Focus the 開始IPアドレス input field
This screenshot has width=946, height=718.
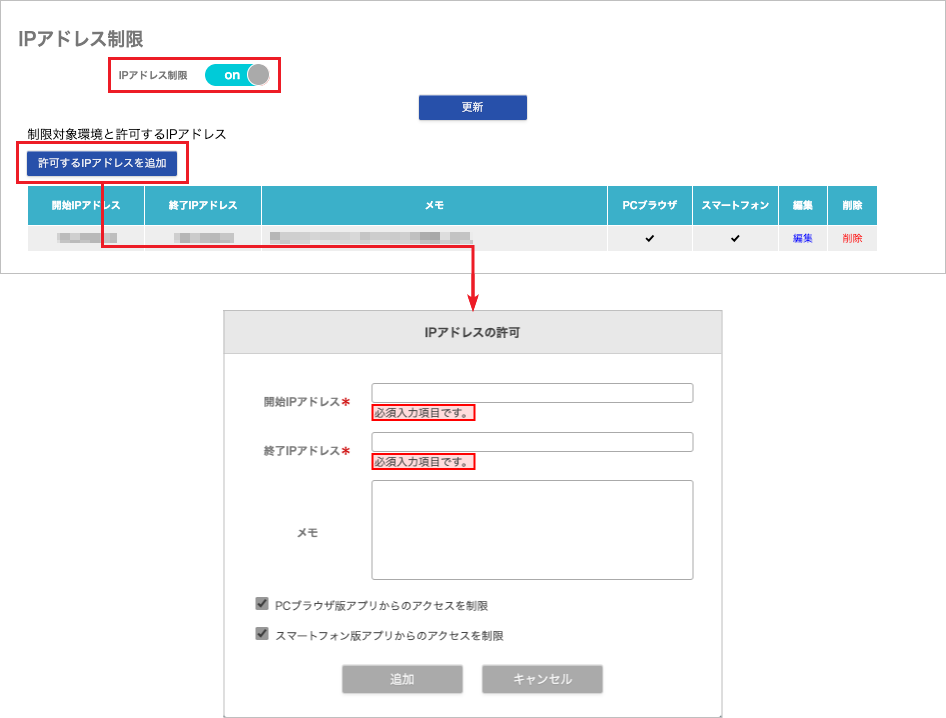coord(532,393)
